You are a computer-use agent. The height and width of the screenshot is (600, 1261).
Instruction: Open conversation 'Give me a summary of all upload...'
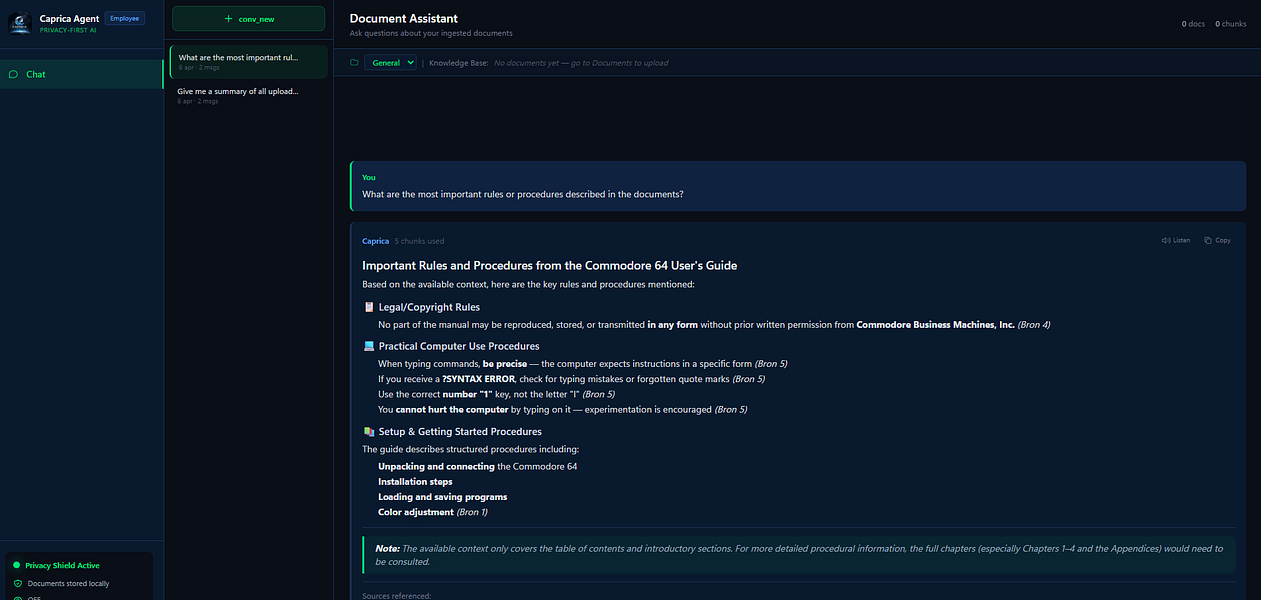(x=248, y=95)
